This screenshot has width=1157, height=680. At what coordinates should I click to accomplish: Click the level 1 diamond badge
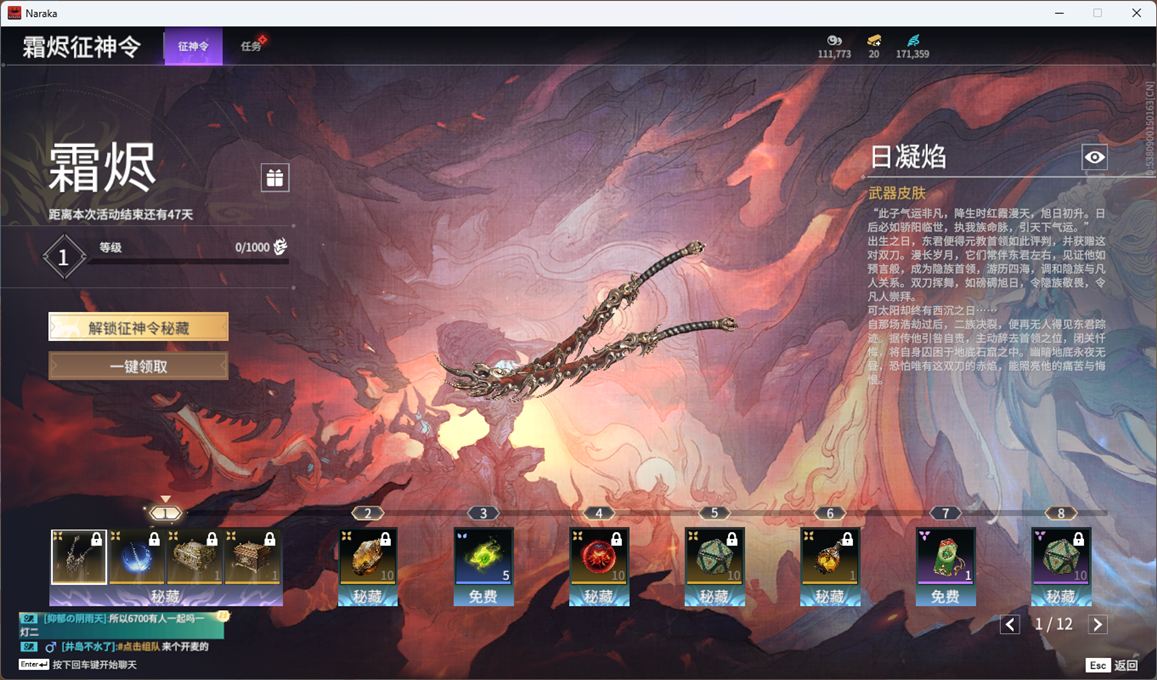(63, 257)
